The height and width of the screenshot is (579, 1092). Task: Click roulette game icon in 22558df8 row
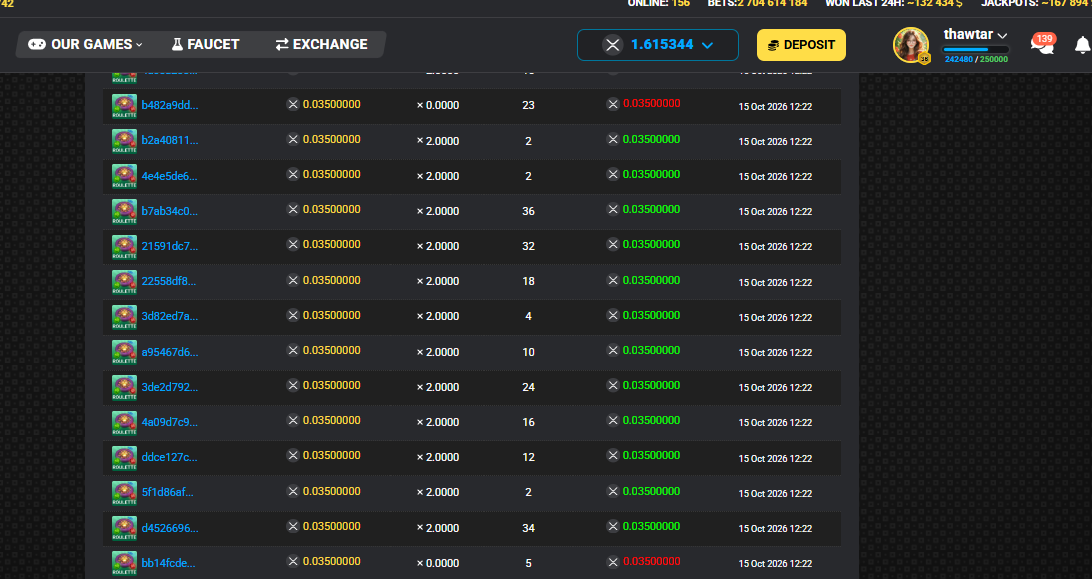[125, 281]
